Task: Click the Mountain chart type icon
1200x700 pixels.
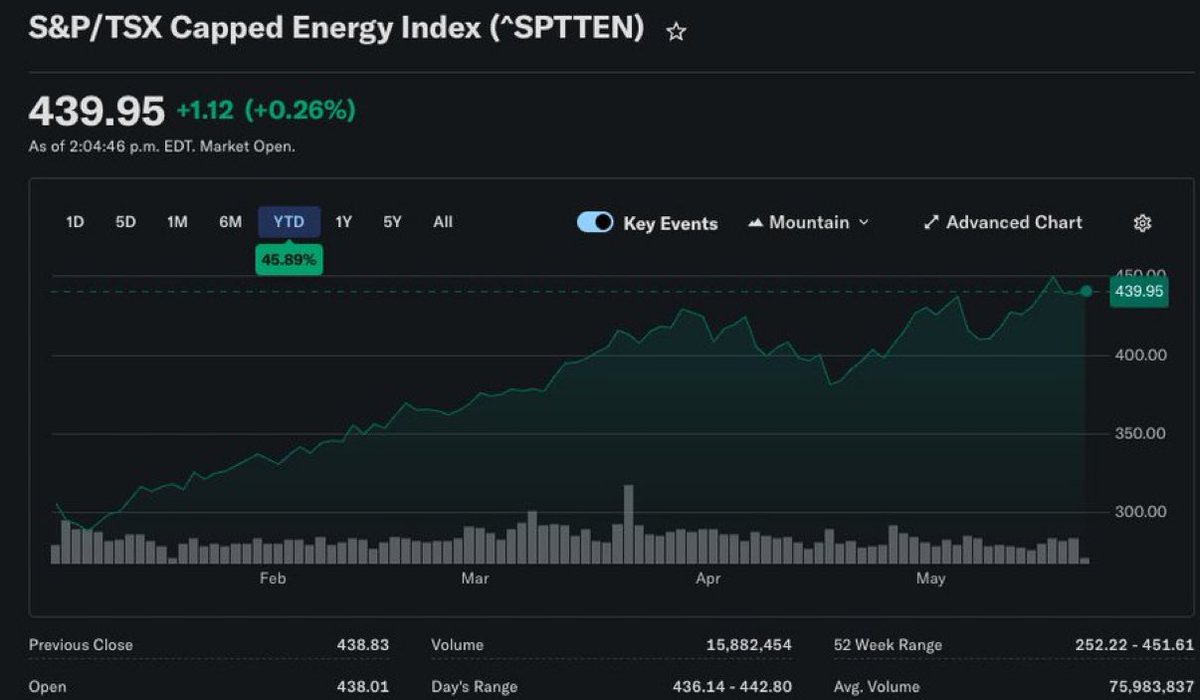Action: pyautogui.click(x=756, y=223)
